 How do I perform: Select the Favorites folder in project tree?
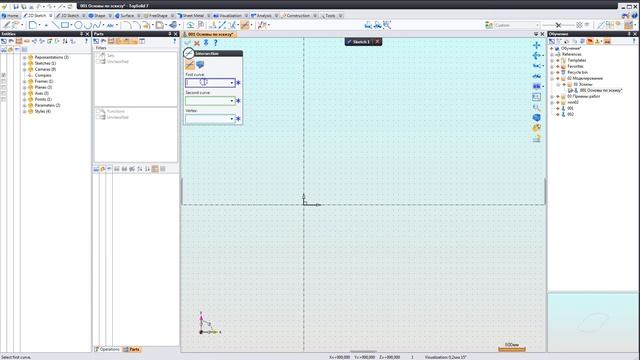576,66
